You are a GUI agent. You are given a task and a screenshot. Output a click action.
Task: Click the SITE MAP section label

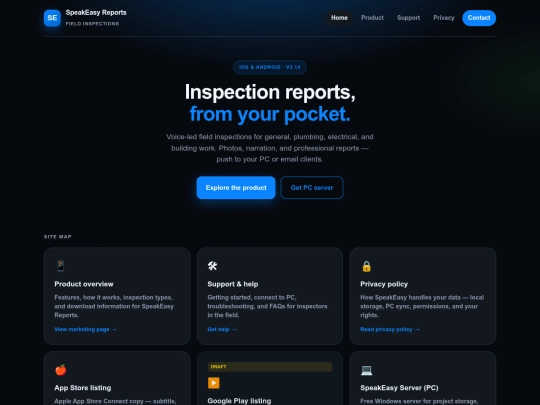pyautogui.click(x=58, y=237)
